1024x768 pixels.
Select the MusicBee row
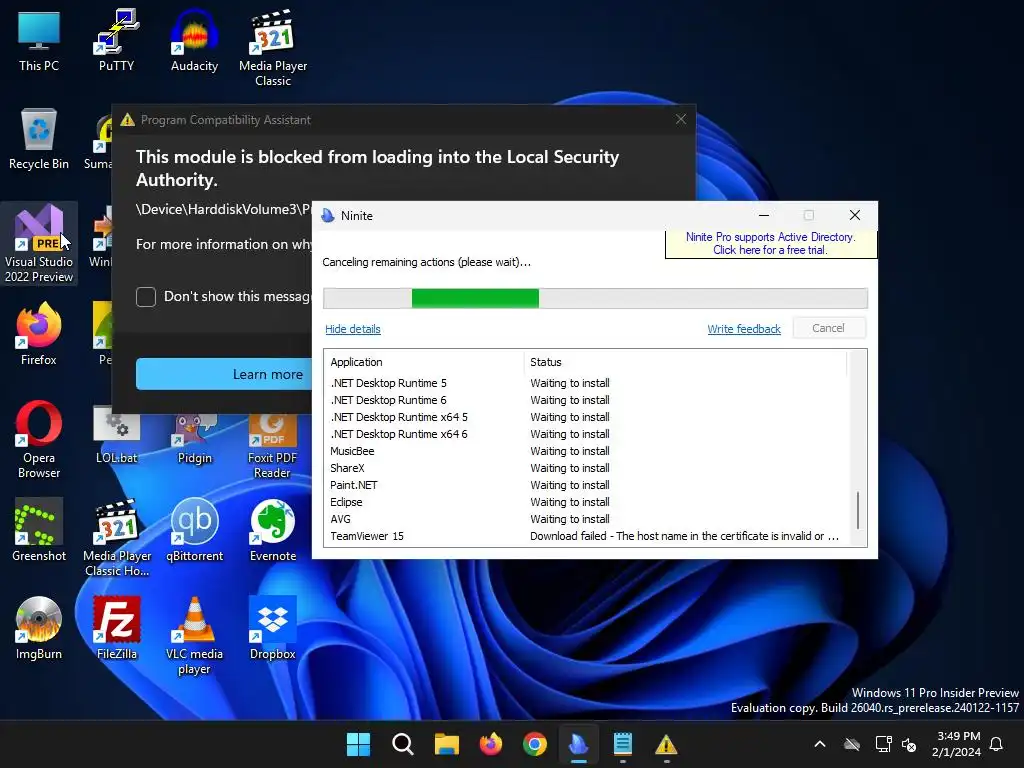pos(586,451)
